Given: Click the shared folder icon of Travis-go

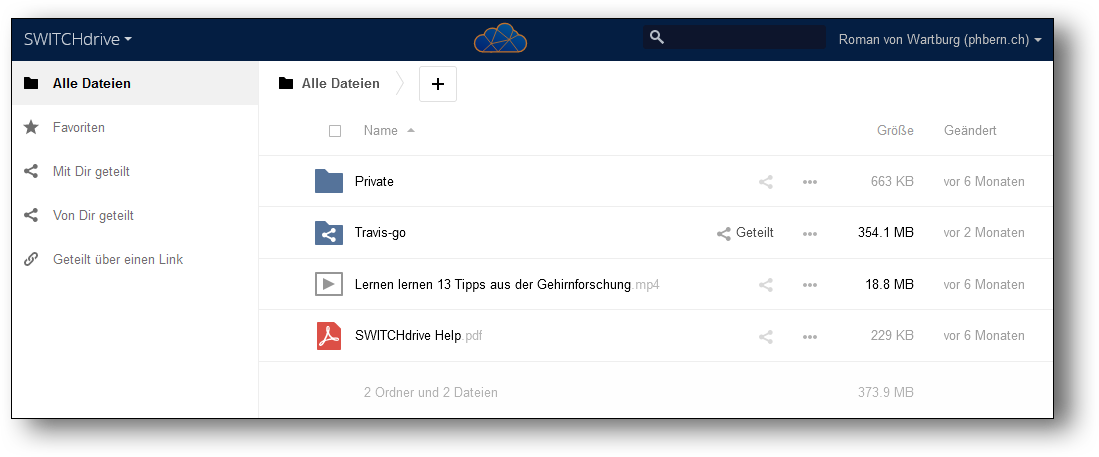Looking at the screenshot, I should tap(329, 233).
